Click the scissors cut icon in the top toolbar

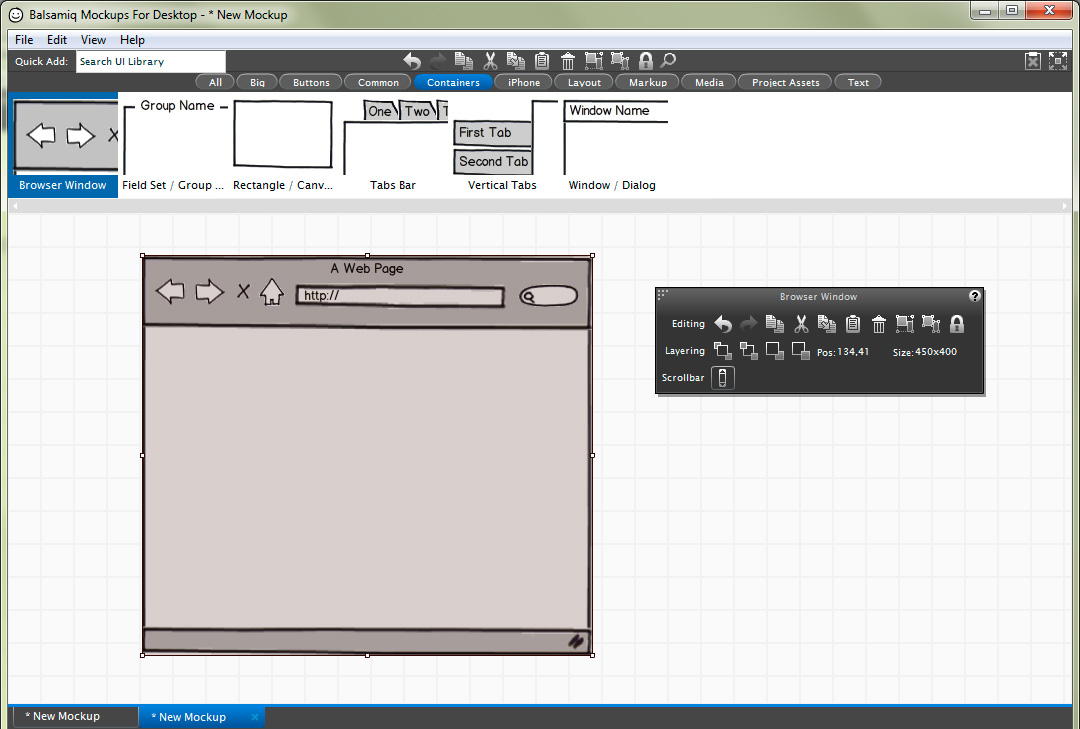490,61
